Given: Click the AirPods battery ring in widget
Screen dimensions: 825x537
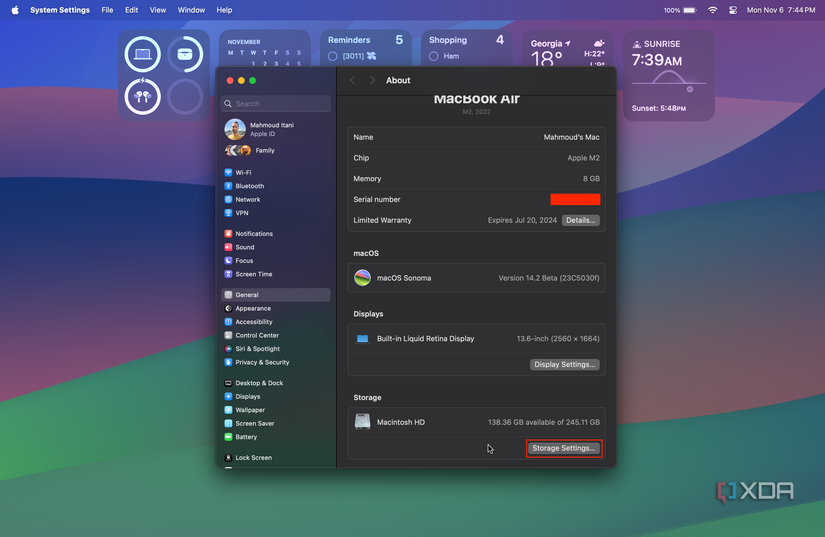Looking at the screenshot, I should click(x=143, y=96).
